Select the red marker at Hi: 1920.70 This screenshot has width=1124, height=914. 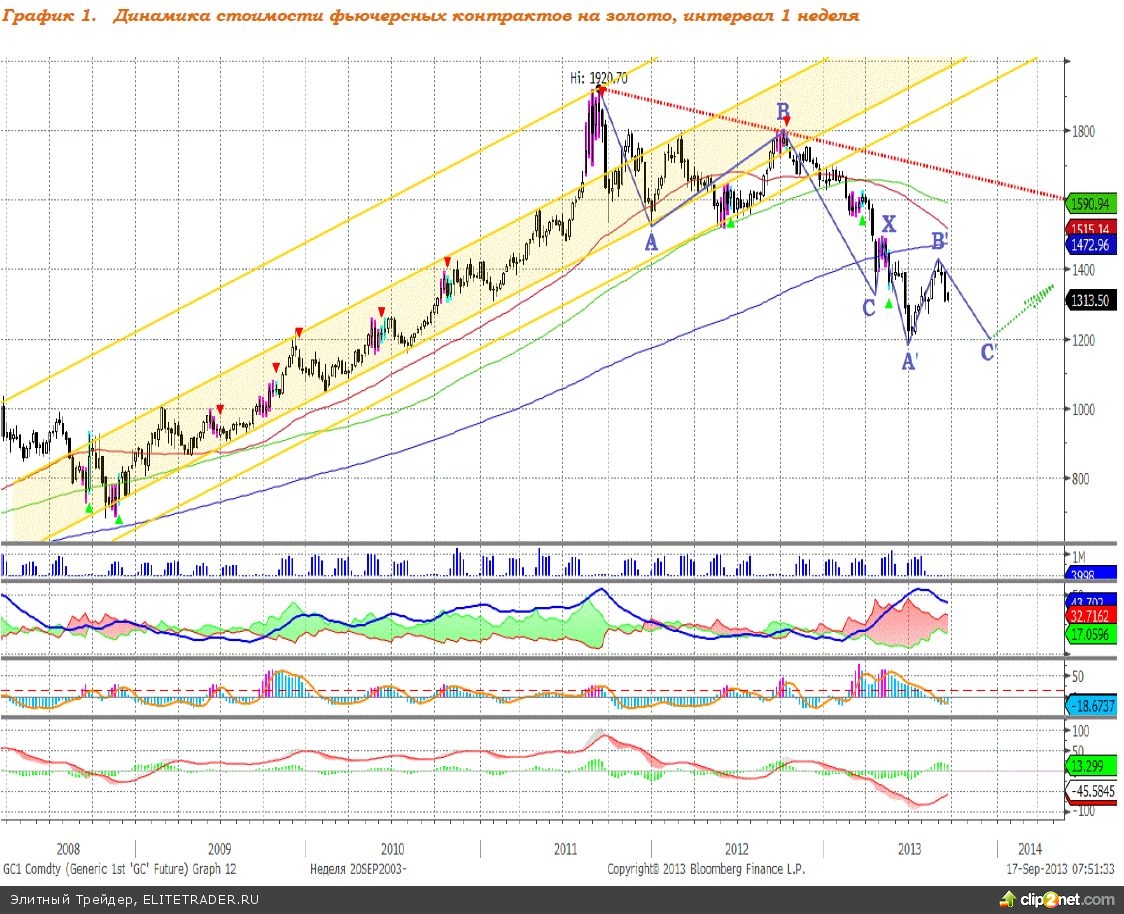pos(601,90)
